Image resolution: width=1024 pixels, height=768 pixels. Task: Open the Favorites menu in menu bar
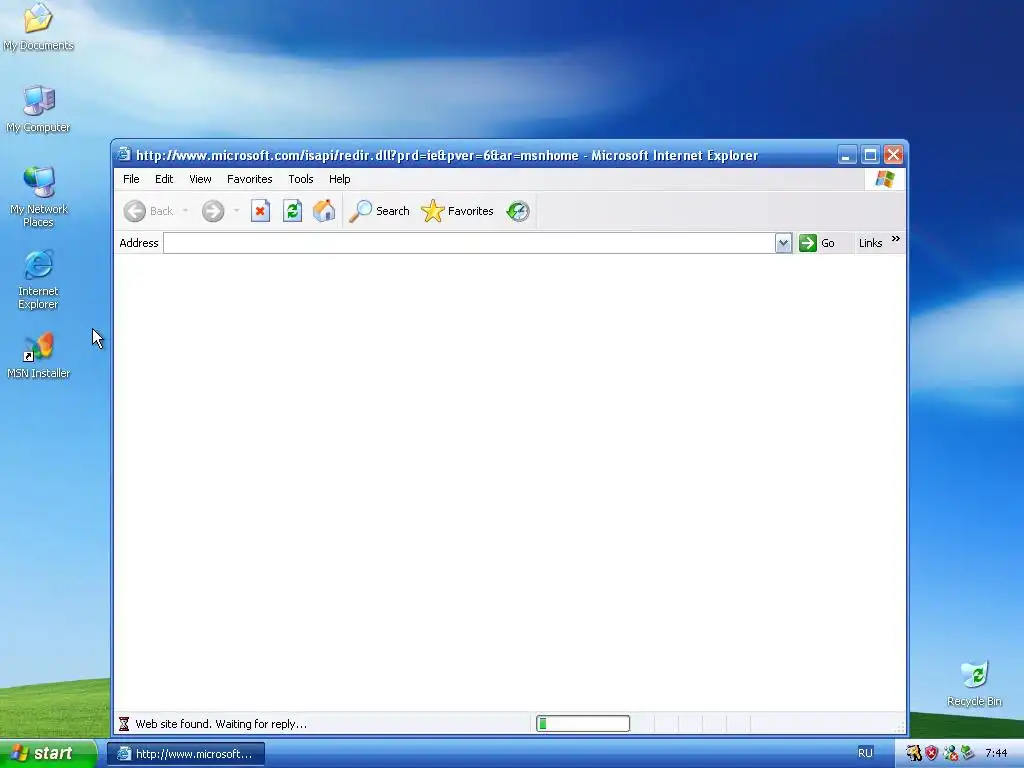249,179
